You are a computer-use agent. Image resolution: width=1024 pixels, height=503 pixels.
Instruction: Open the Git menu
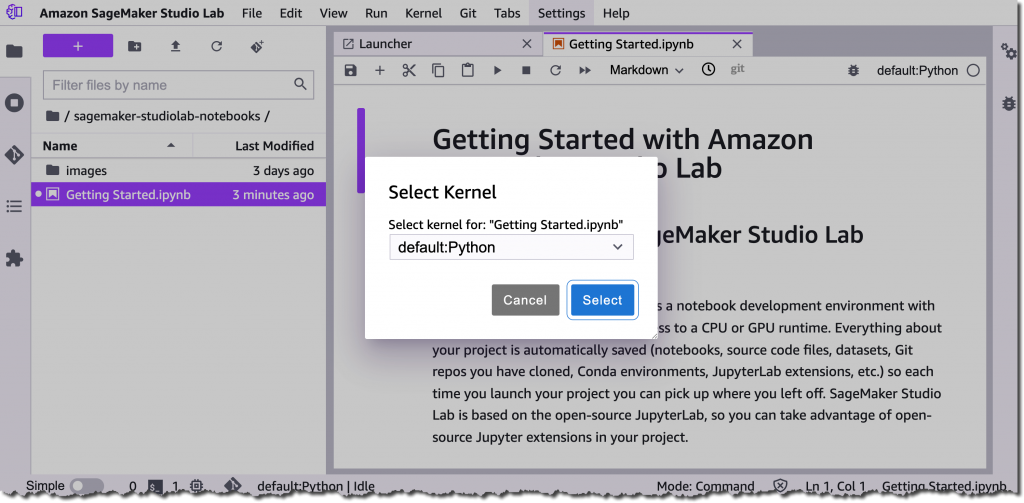pos(468,13)
